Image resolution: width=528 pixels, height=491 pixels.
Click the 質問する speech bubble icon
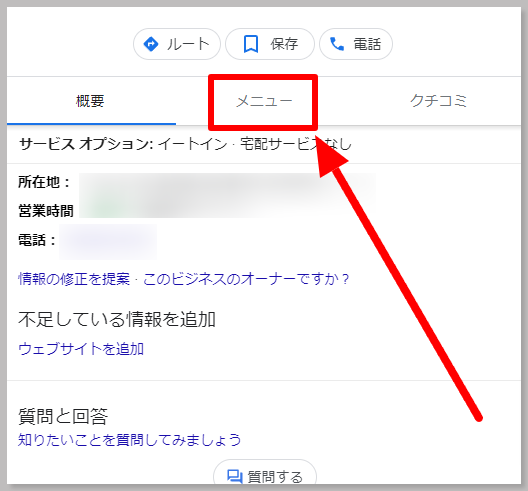pos(235,477)
